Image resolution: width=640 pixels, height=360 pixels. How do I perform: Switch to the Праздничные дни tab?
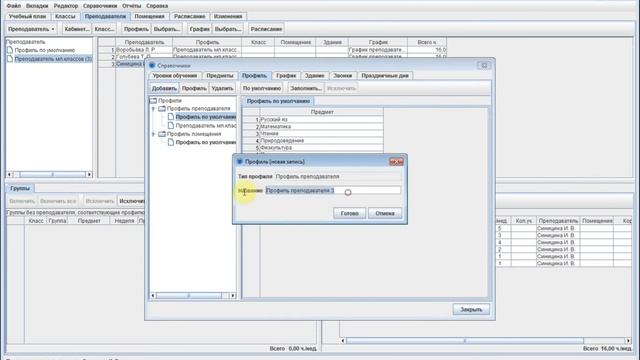[385, 76]
